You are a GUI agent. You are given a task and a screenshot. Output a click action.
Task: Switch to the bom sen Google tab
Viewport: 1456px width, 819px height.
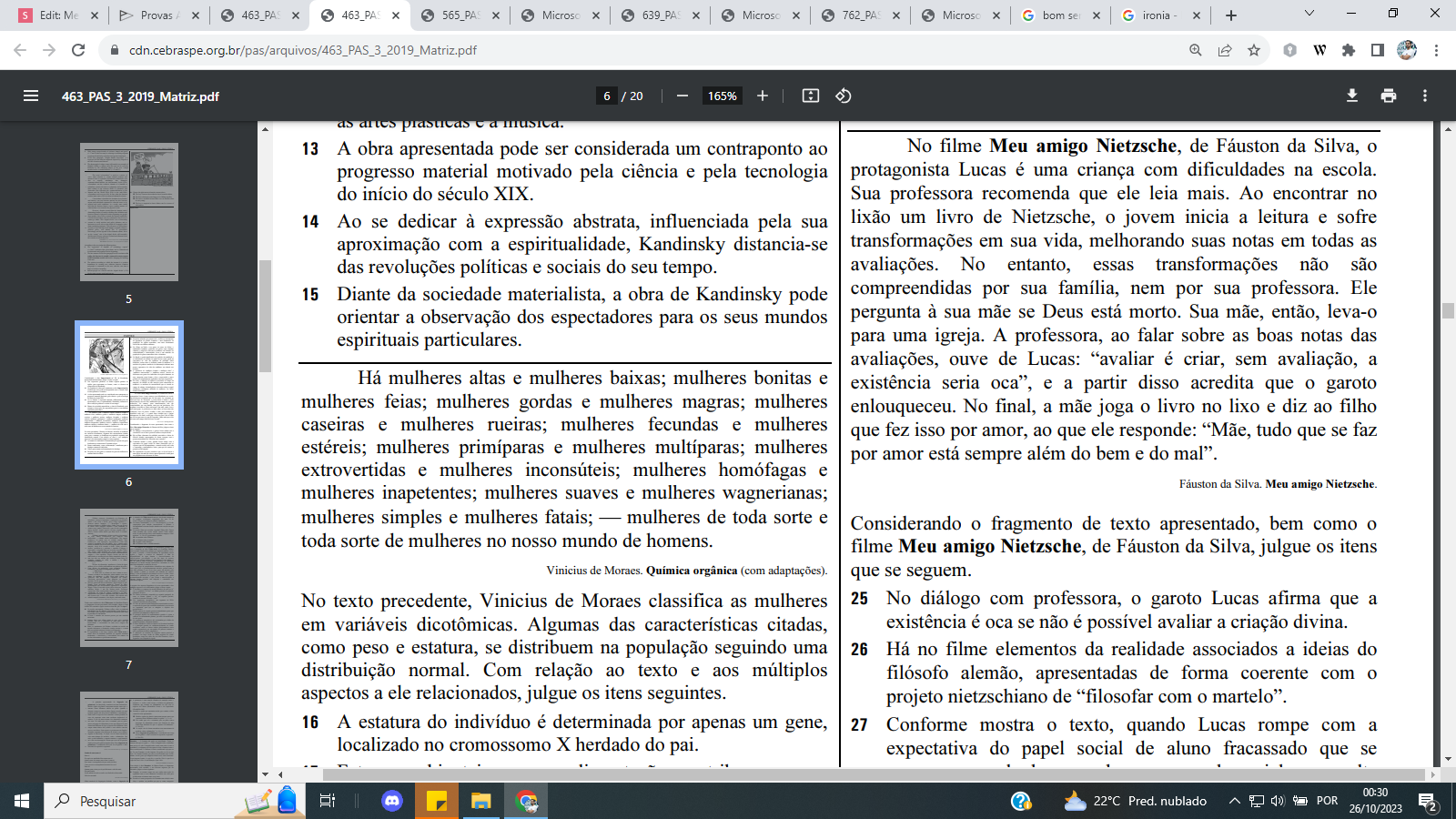1059,15
